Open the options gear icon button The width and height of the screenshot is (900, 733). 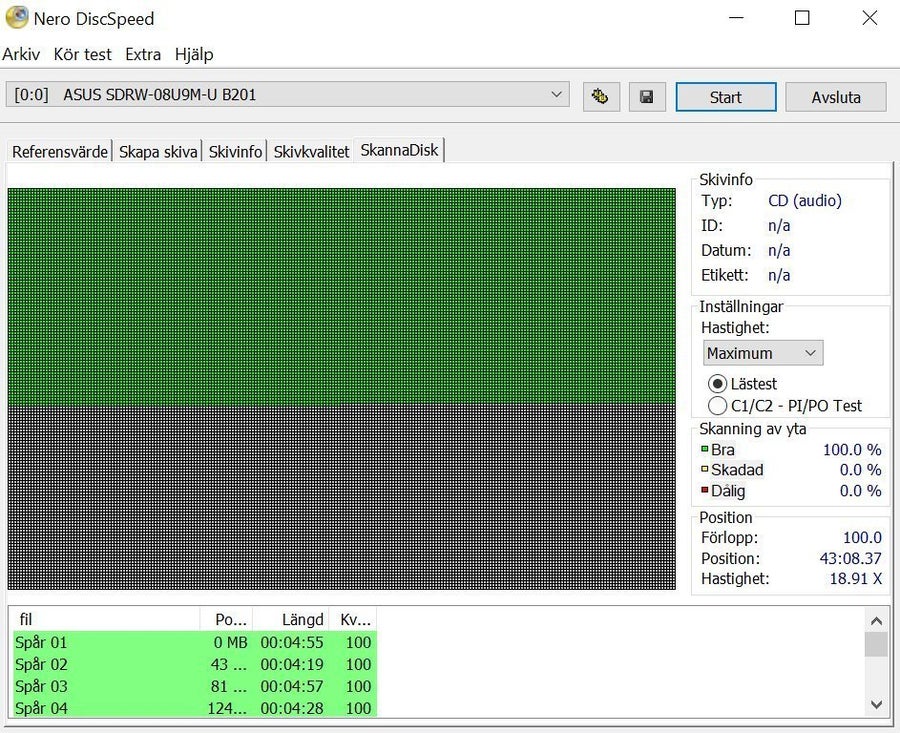(x=601, y=96)
